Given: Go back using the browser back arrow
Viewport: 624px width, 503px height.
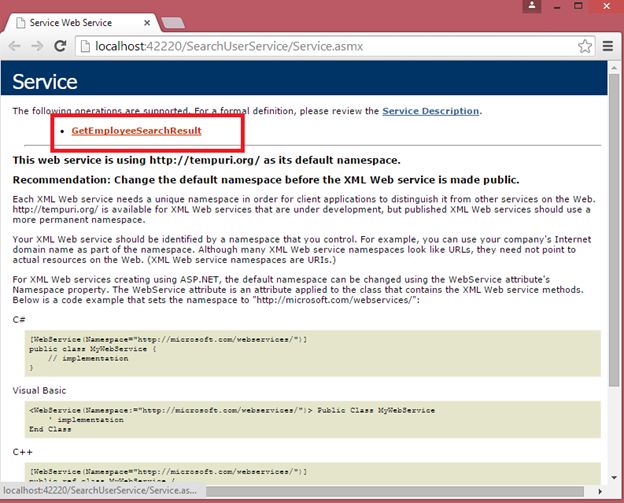Looking at the screenshot, I should [14, 46].
